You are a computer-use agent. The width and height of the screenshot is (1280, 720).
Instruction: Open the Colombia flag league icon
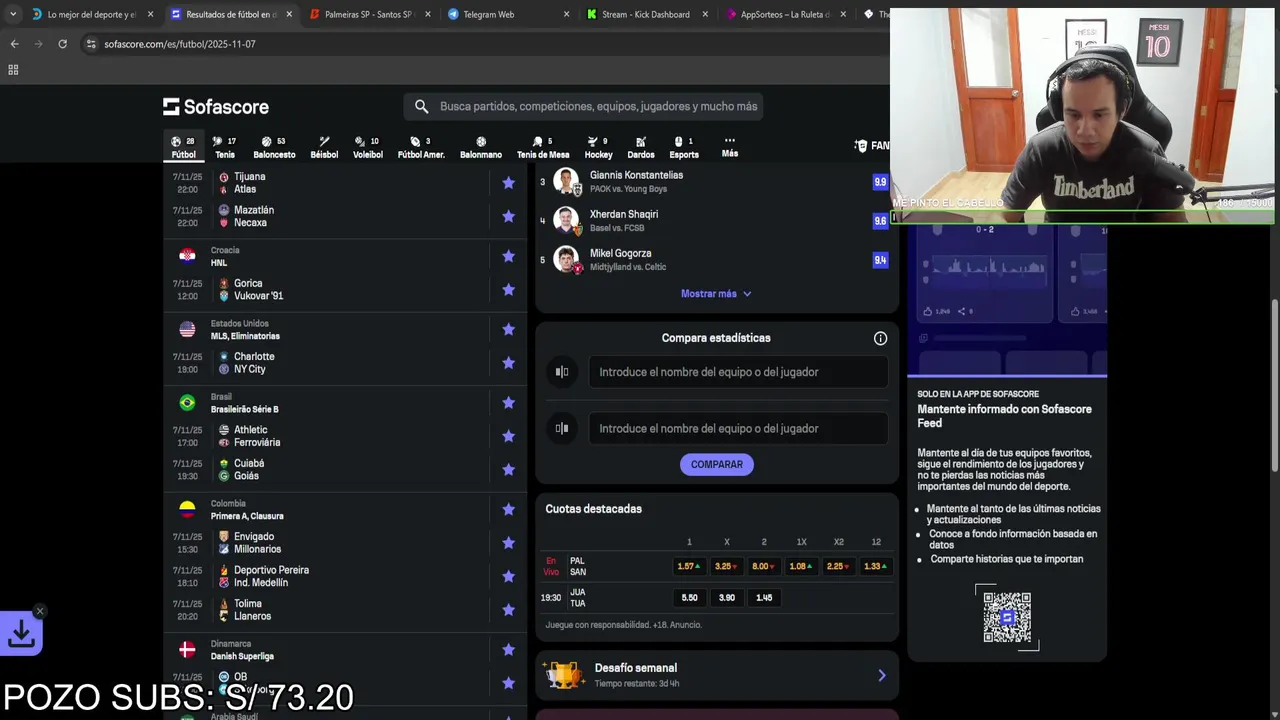click(187, 509)
